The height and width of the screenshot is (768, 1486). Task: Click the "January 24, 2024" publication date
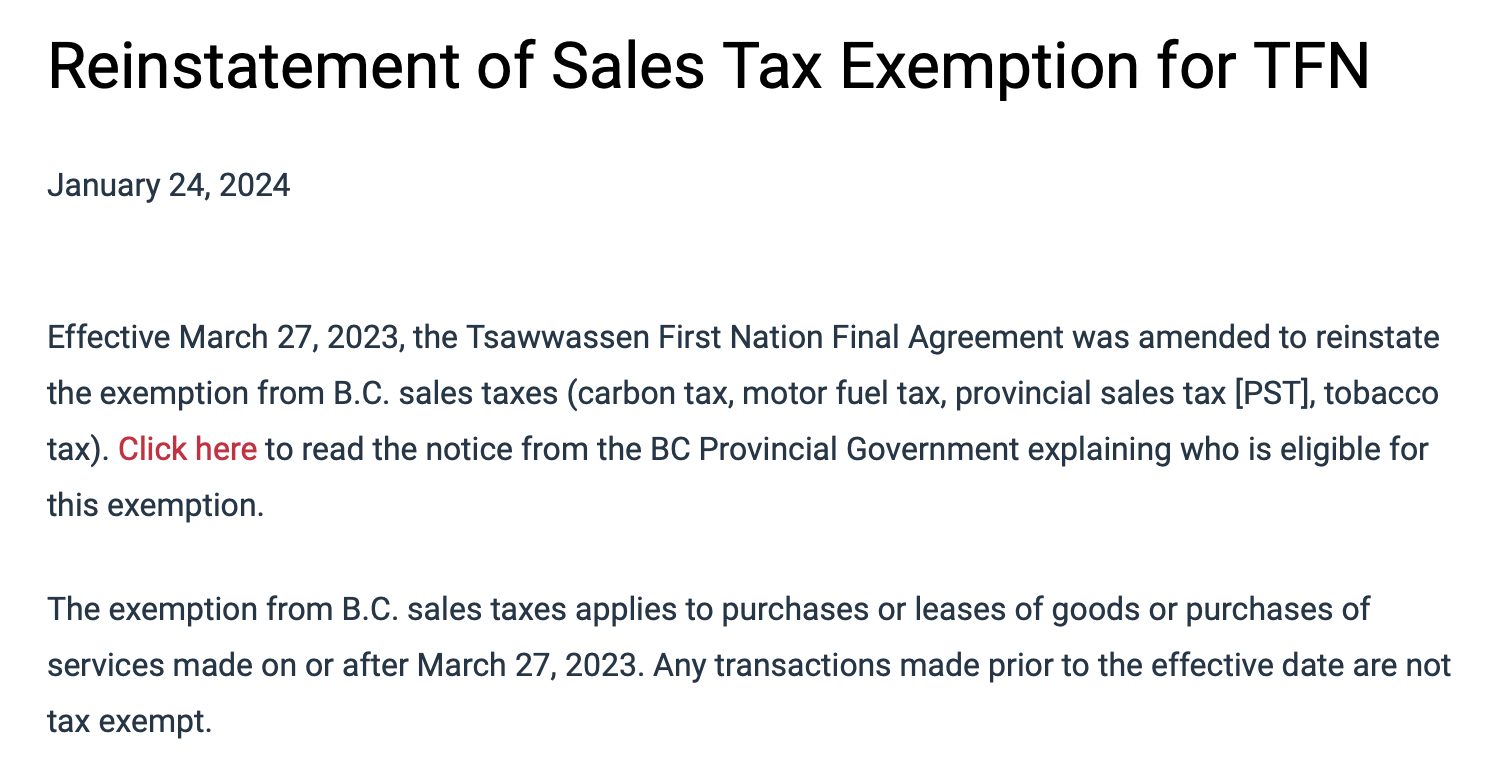point(169,186)
